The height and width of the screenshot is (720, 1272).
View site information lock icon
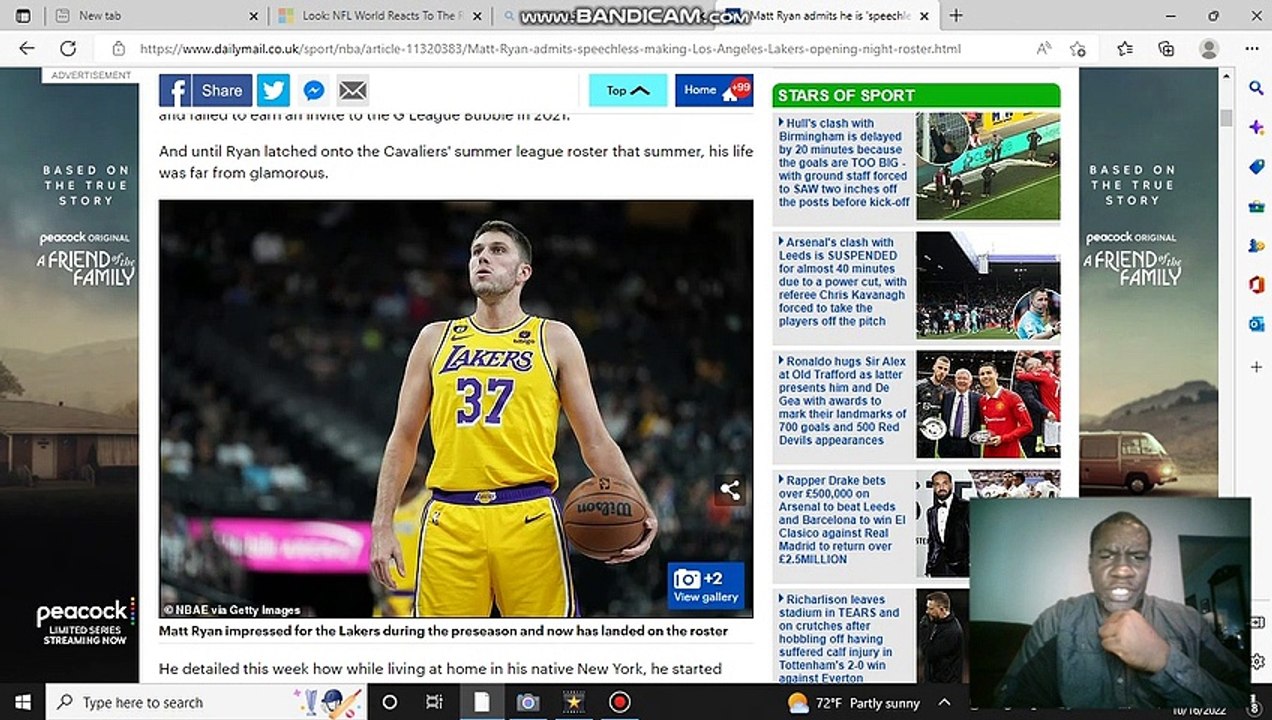coord(118,48)
